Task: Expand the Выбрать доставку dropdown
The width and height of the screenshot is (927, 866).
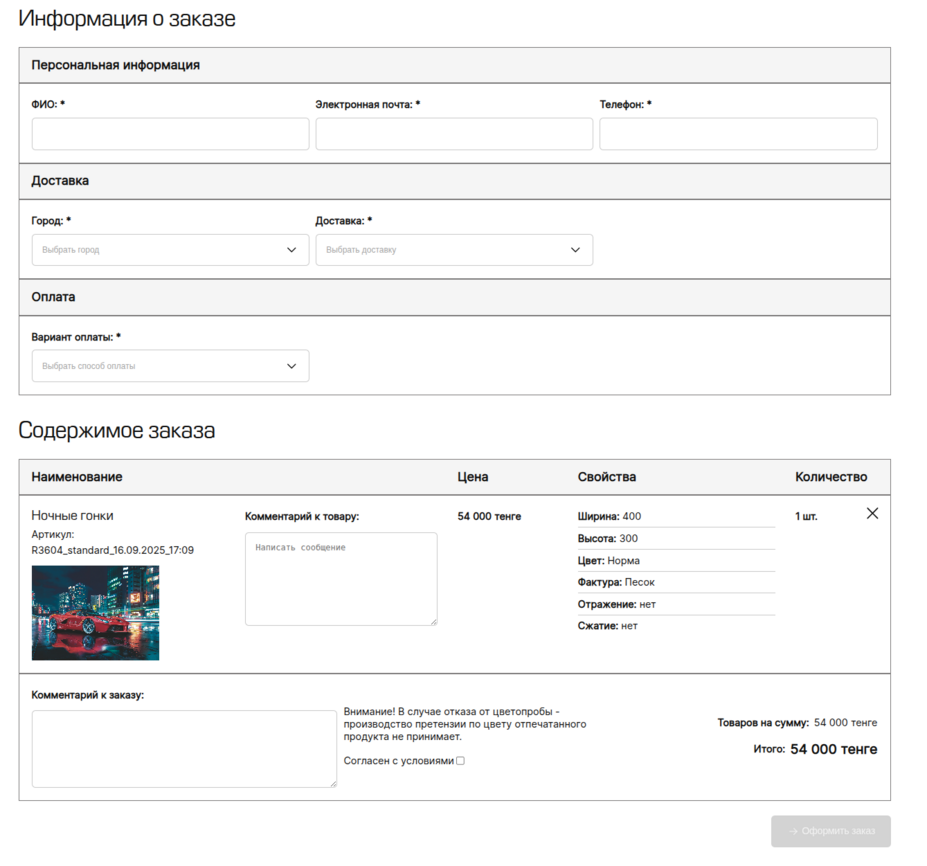Action: (x=444, y=250)
